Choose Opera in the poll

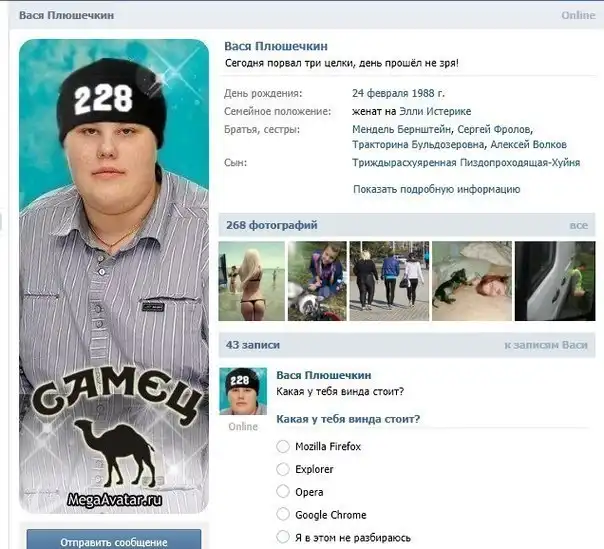click(283, 492)
